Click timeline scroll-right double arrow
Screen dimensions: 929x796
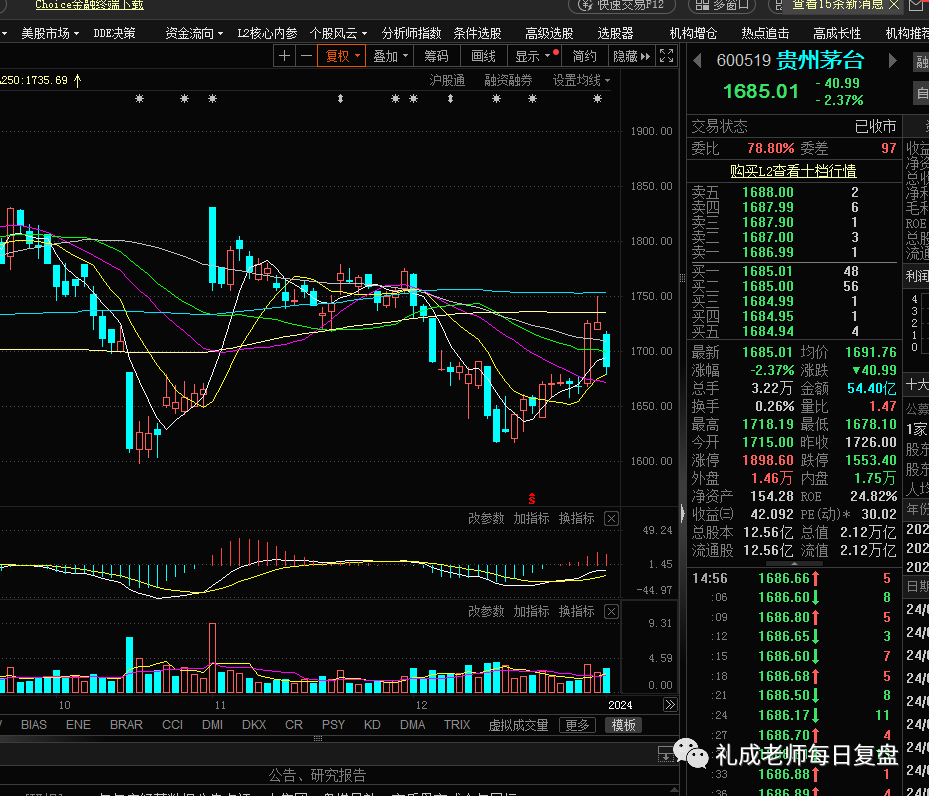click(669, 705)
